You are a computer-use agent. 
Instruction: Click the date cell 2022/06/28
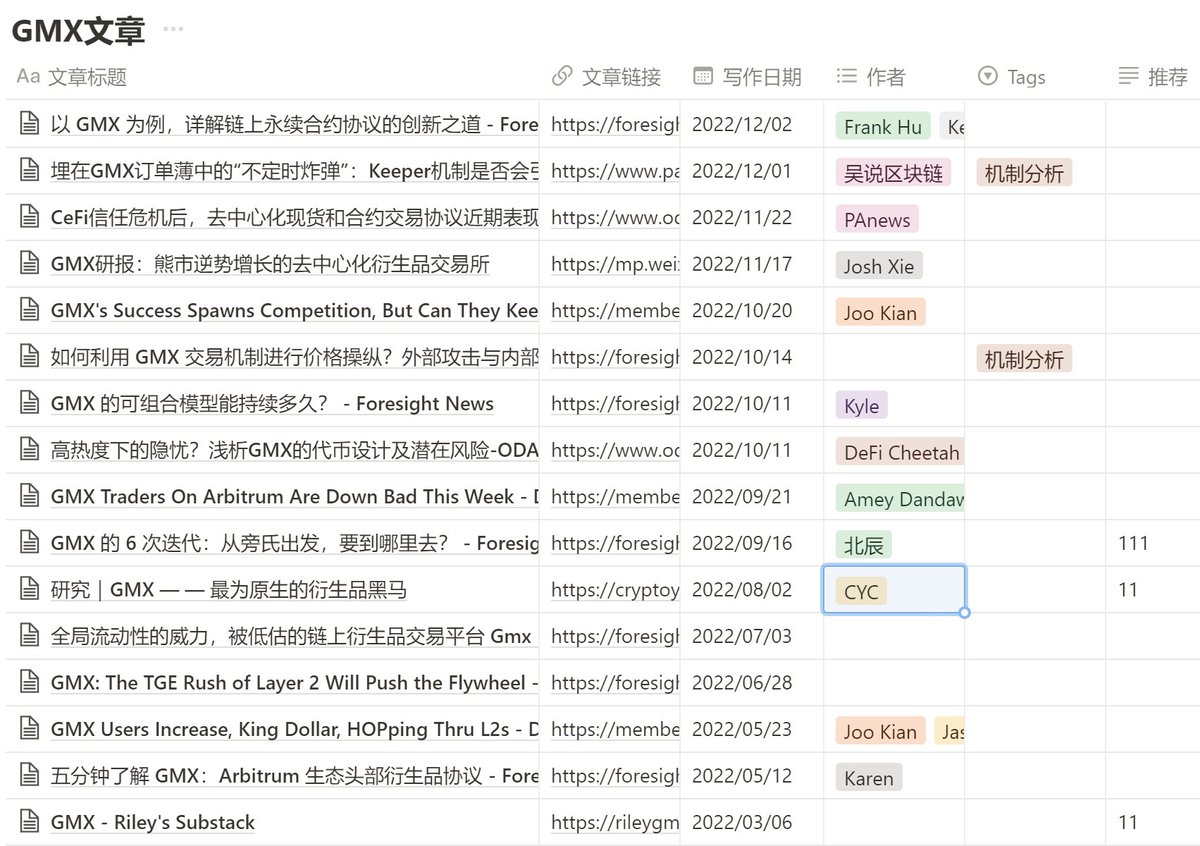coord(752,683)
